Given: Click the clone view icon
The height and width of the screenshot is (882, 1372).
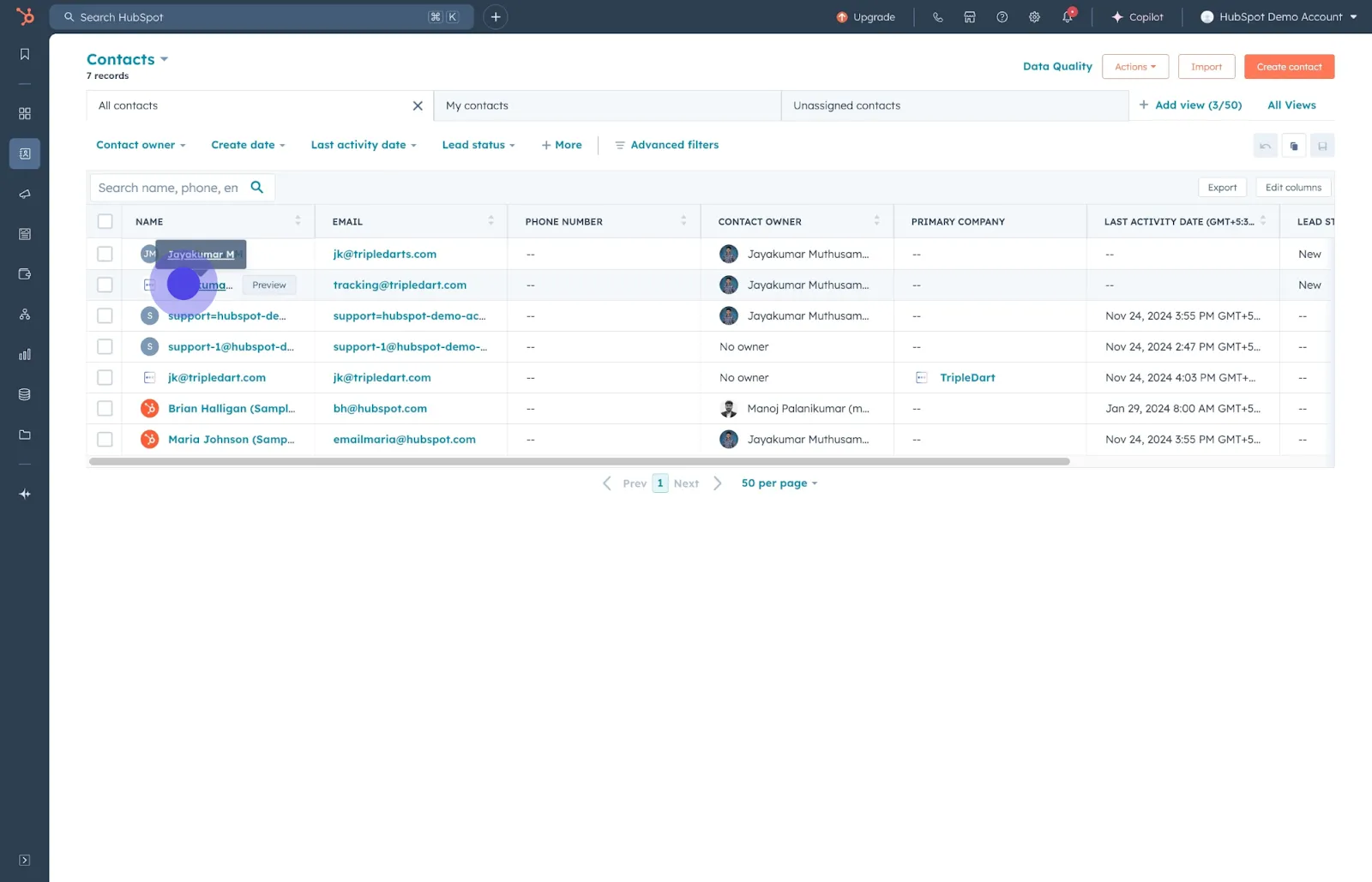Looking at the screenshot, I should [x=1294, y=146].
